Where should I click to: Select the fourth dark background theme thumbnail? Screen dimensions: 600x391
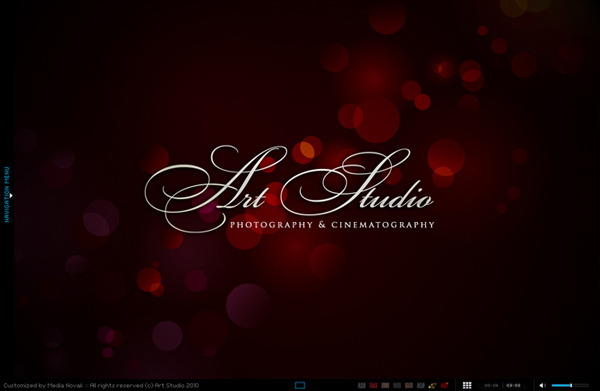point(397,385)
